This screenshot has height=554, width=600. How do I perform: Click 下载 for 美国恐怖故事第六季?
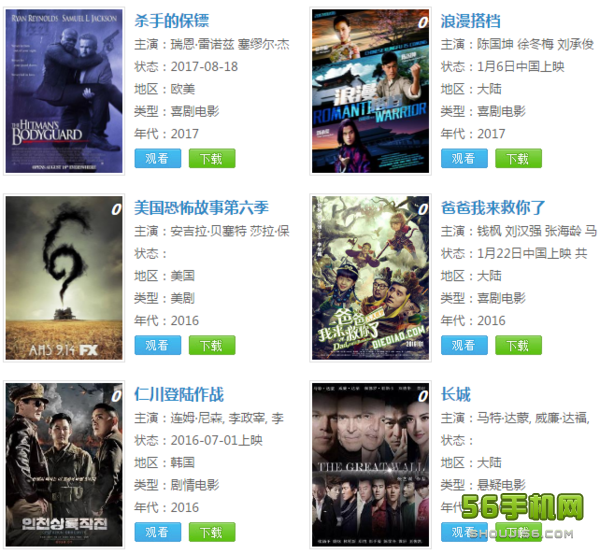pos(212,345)
